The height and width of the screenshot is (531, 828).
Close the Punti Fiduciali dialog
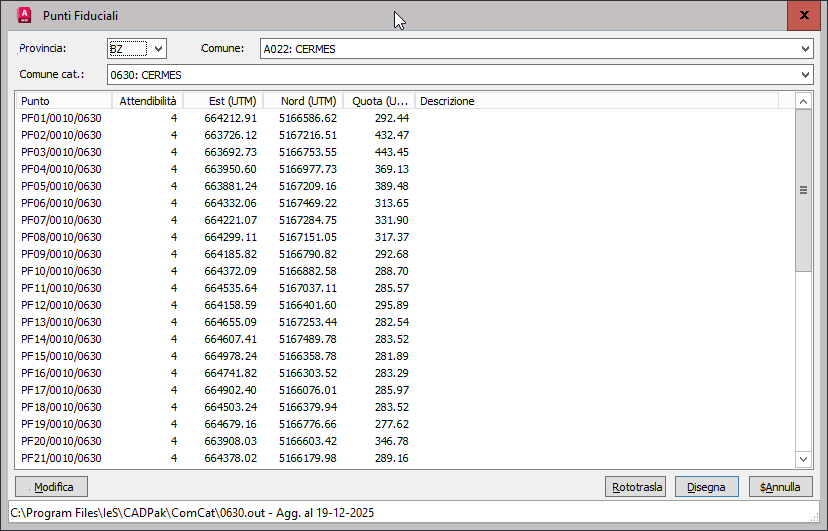(x=804, y=15)
